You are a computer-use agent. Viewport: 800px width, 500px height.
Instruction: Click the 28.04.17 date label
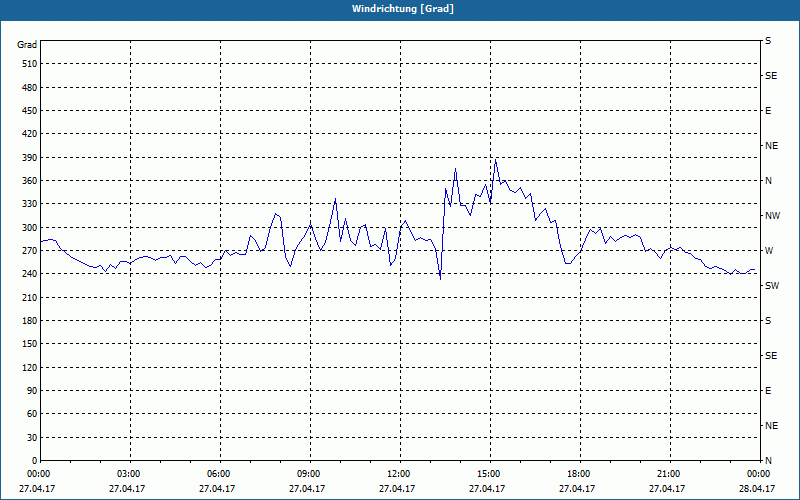757,489
